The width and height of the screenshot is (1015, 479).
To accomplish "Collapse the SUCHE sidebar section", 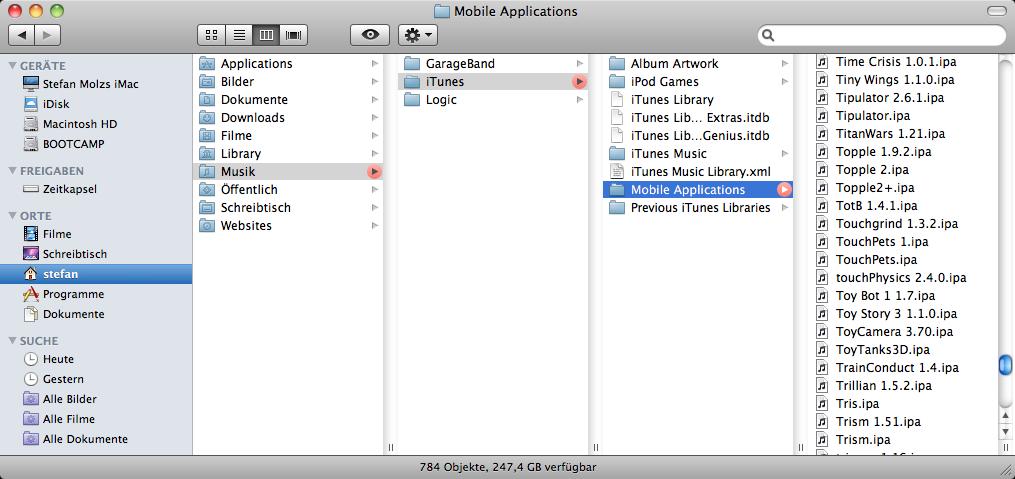I will coord(12,340).
